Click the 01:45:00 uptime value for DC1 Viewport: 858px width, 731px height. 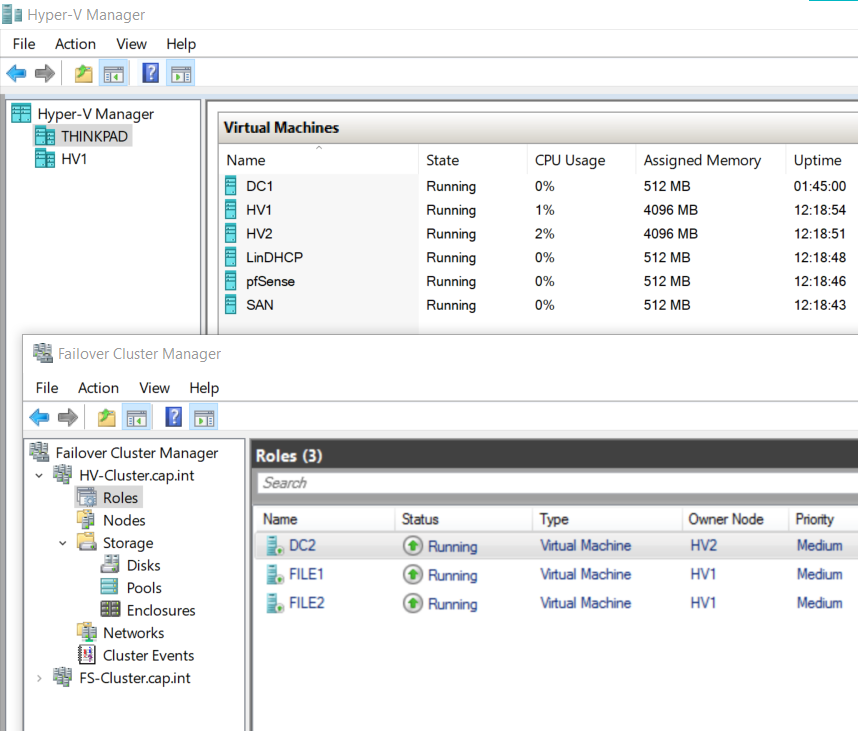[x=820, y=186]
